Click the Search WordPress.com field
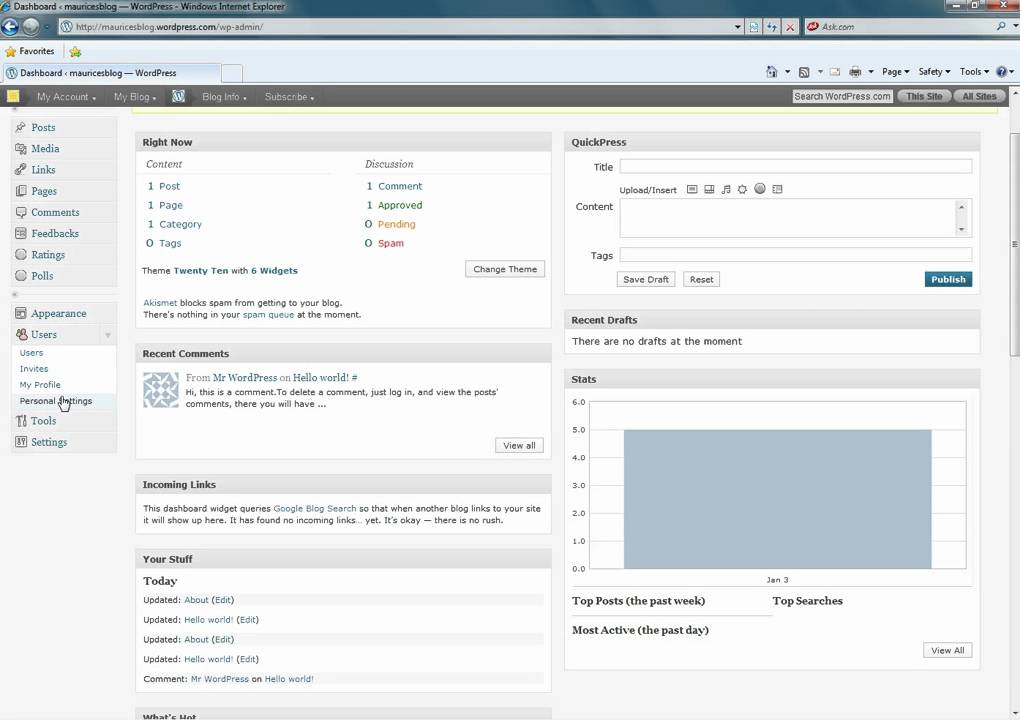 pyautogui.click(x=842, y=96)
